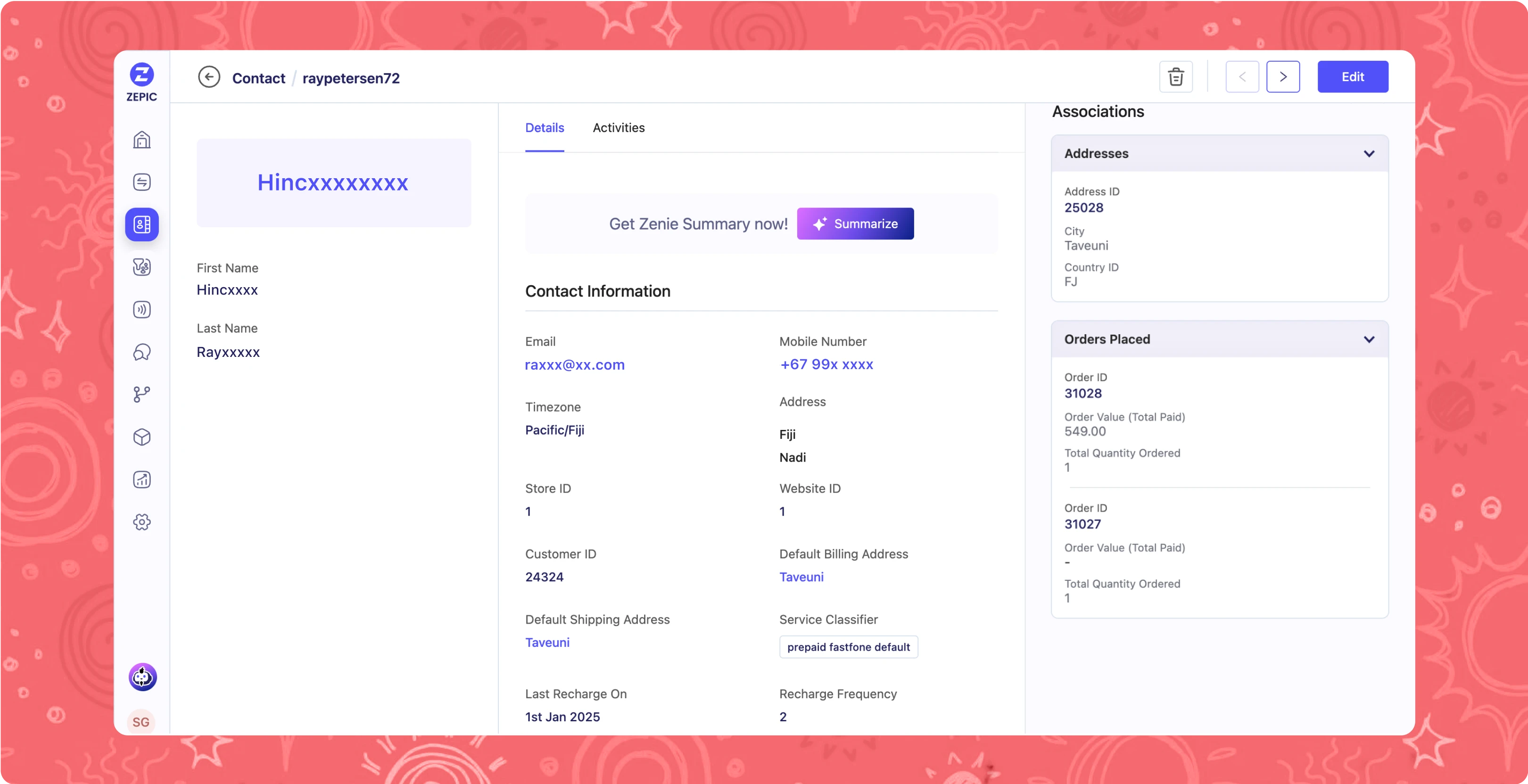
Task: Click the Hincxxxxxxxx name card
Action: click(x=333, y=182)
